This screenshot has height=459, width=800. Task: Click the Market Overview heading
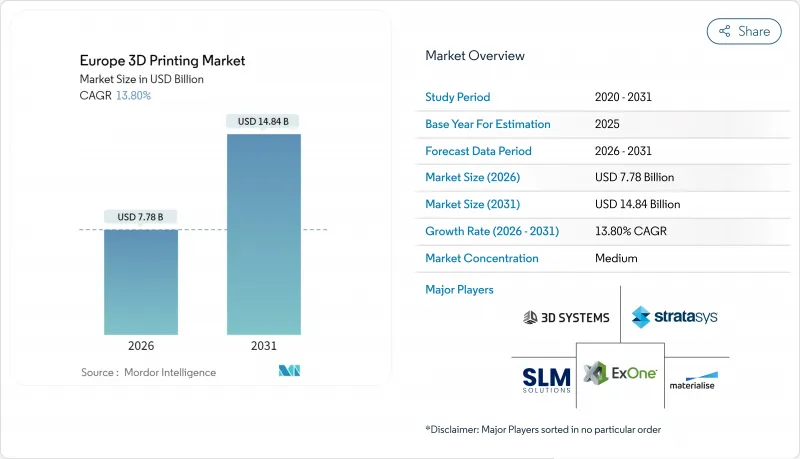tap(475, 56)
